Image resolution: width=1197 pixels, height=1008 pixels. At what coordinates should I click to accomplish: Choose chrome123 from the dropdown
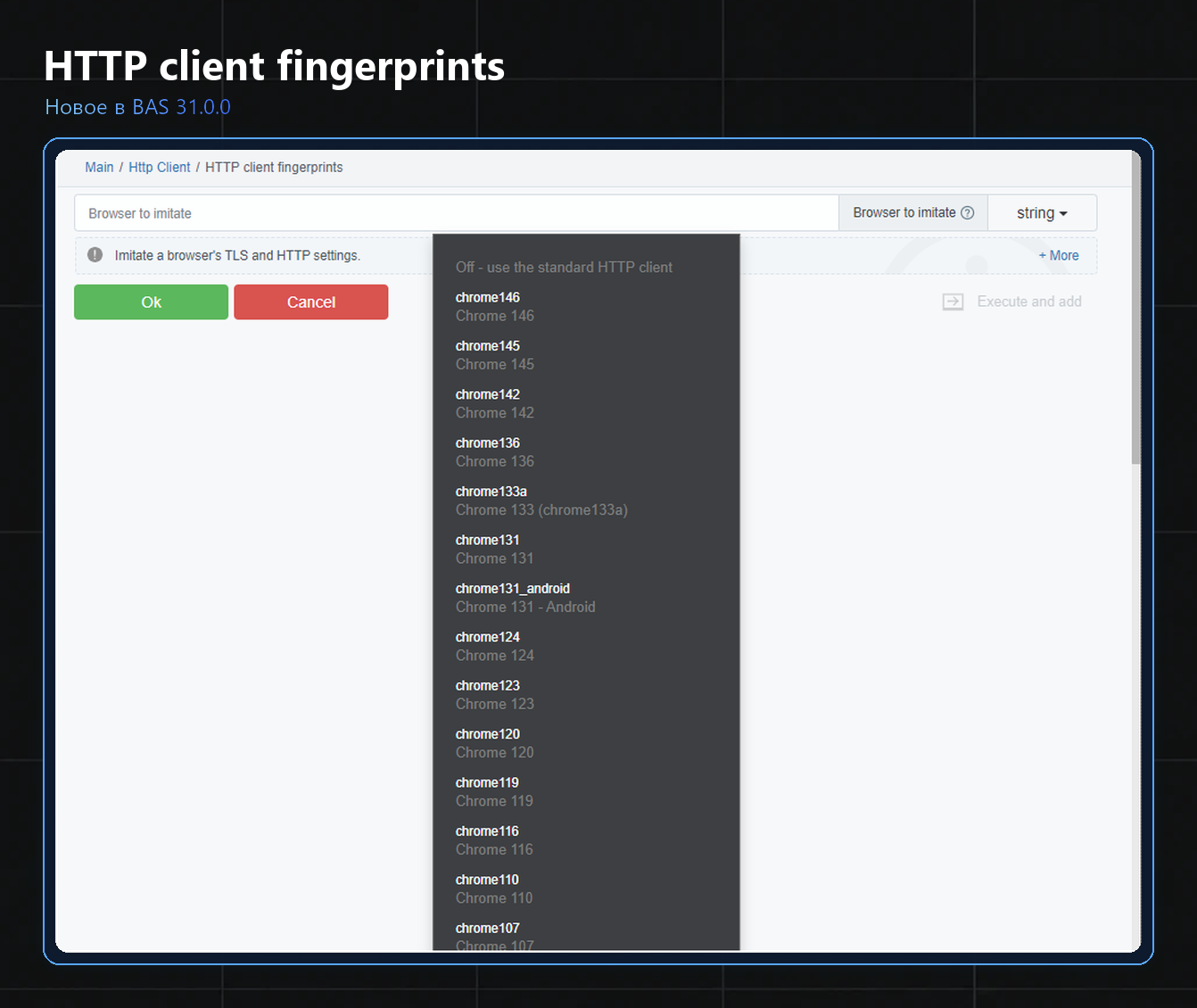(586, 694)
